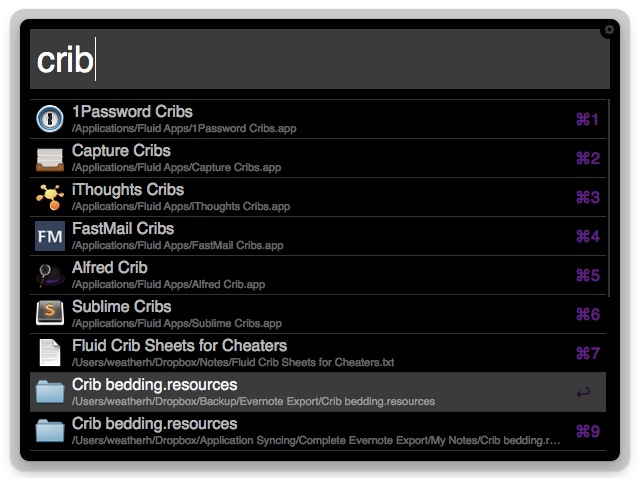640x478 pixels.
Task: Select the "iThoughts Cribs" result title
Action: coord(128,190)
